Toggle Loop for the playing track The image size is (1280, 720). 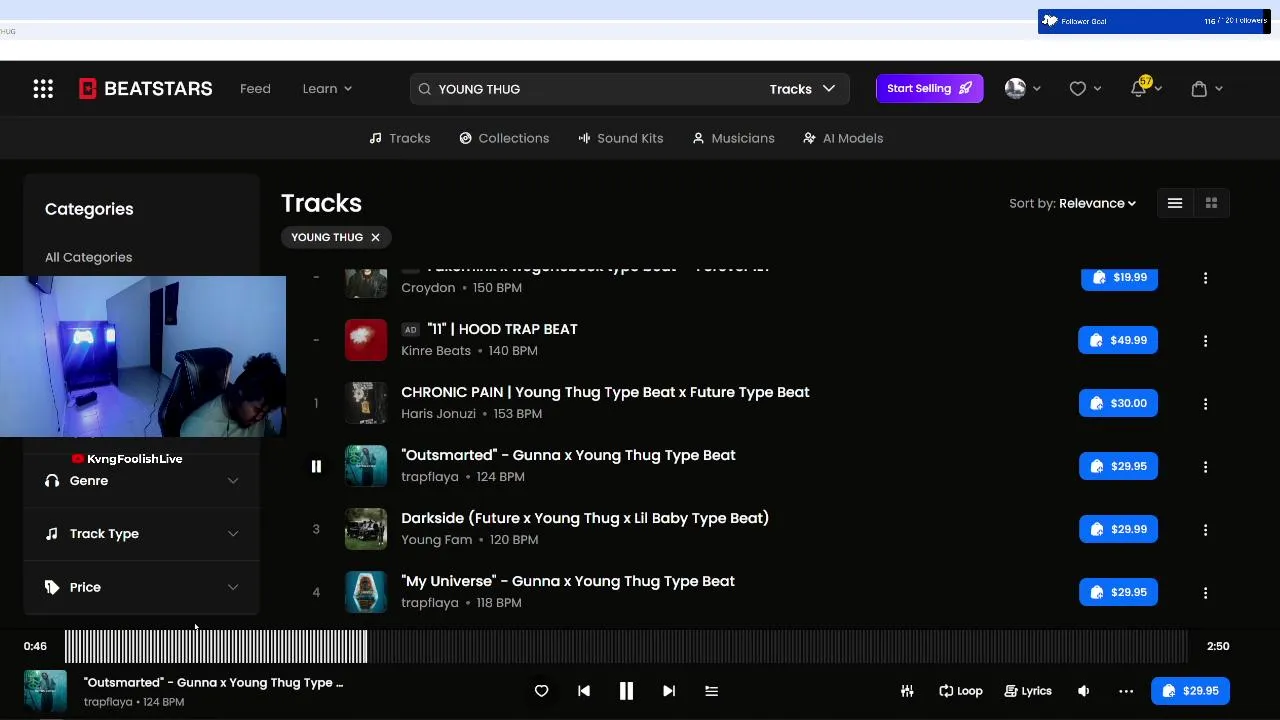[x=961, y=691]
